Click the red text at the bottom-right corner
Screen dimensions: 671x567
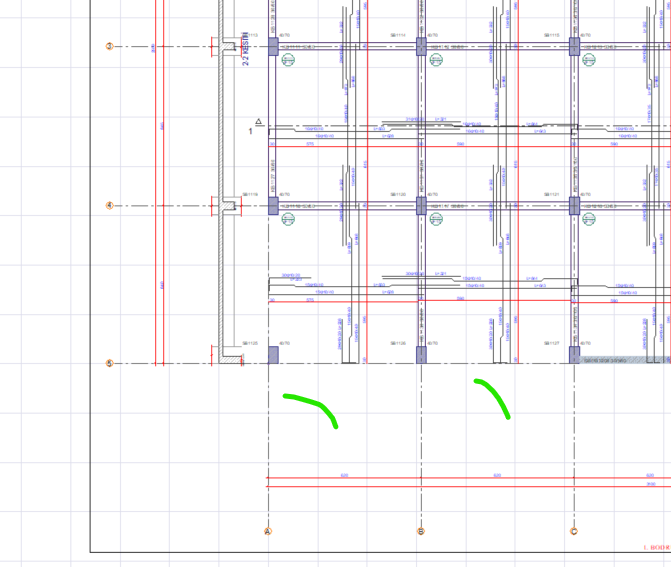657,547
